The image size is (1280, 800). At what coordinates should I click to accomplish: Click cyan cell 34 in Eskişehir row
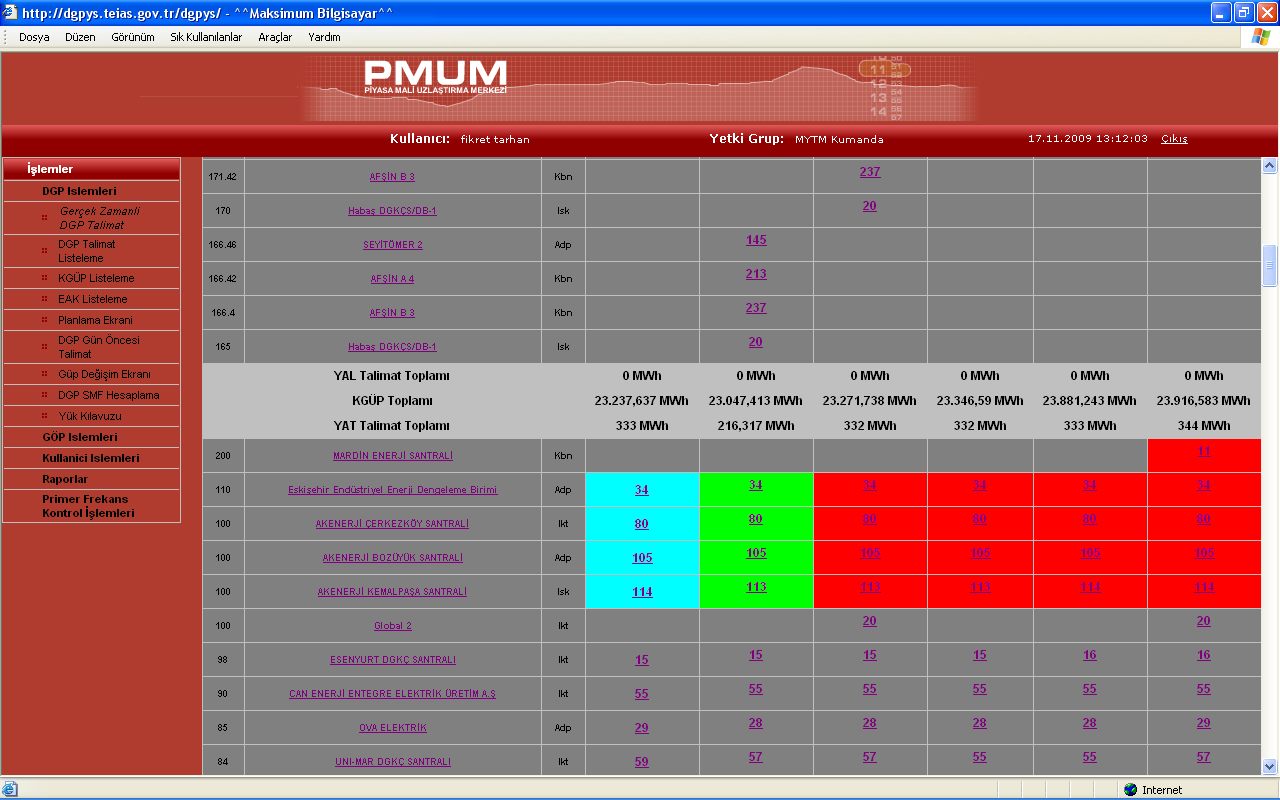tap(642, 490)
